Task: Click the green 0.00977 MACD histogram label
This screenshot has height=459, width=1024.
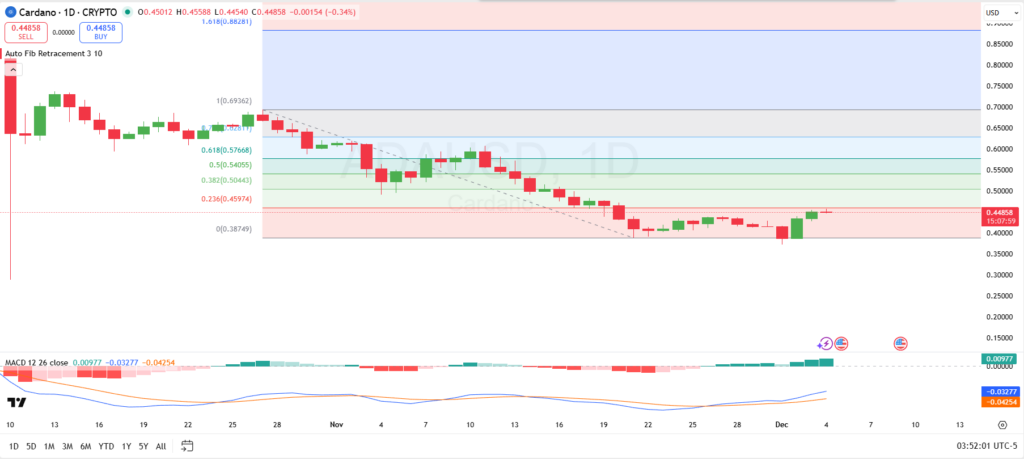Action: [1000, 358]
